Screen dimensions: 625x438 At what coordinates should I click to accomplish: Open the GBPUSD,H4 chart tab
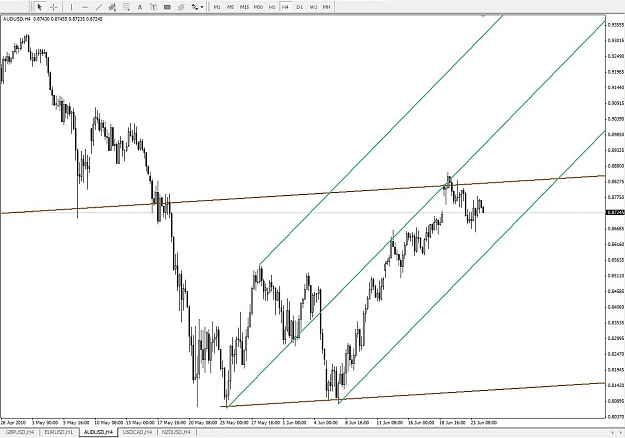20,432
